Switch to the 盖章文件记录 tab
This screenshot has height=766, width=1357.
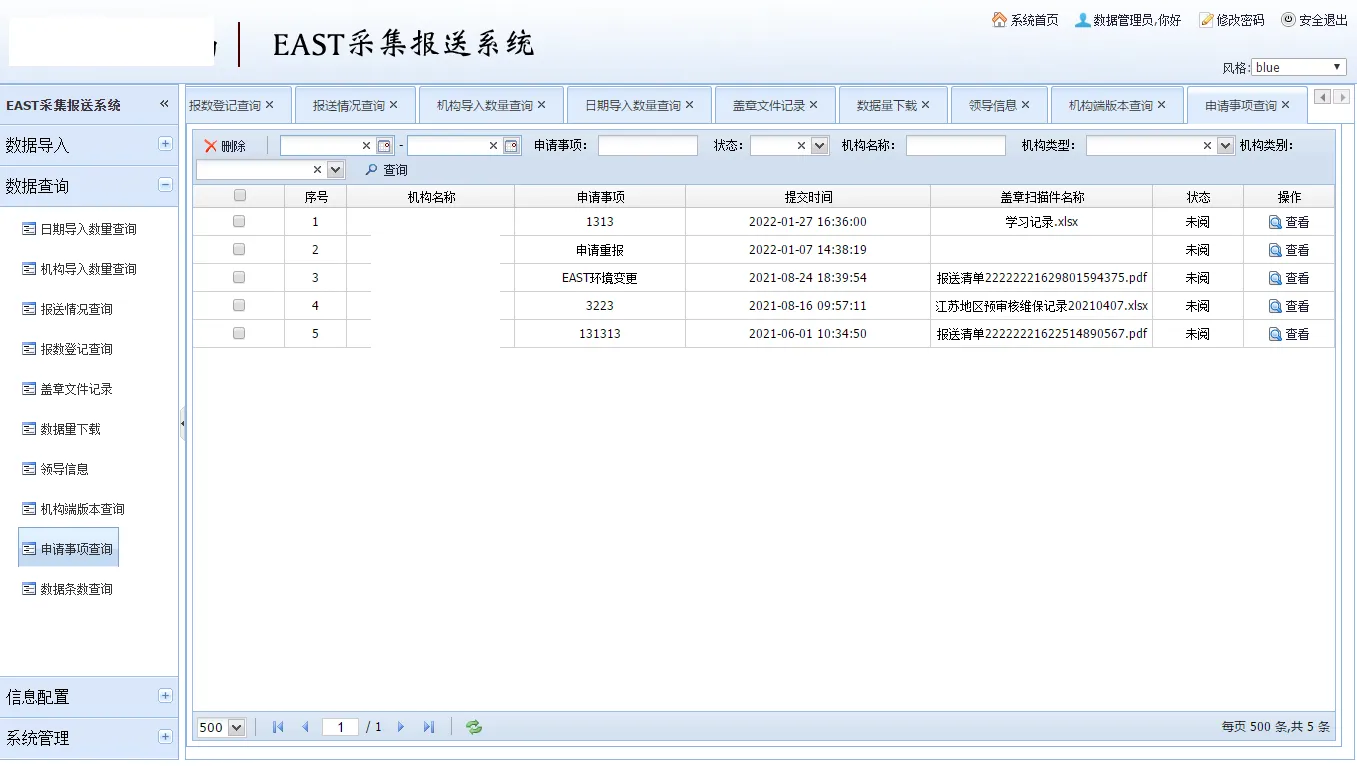click(x=768, y=105)
